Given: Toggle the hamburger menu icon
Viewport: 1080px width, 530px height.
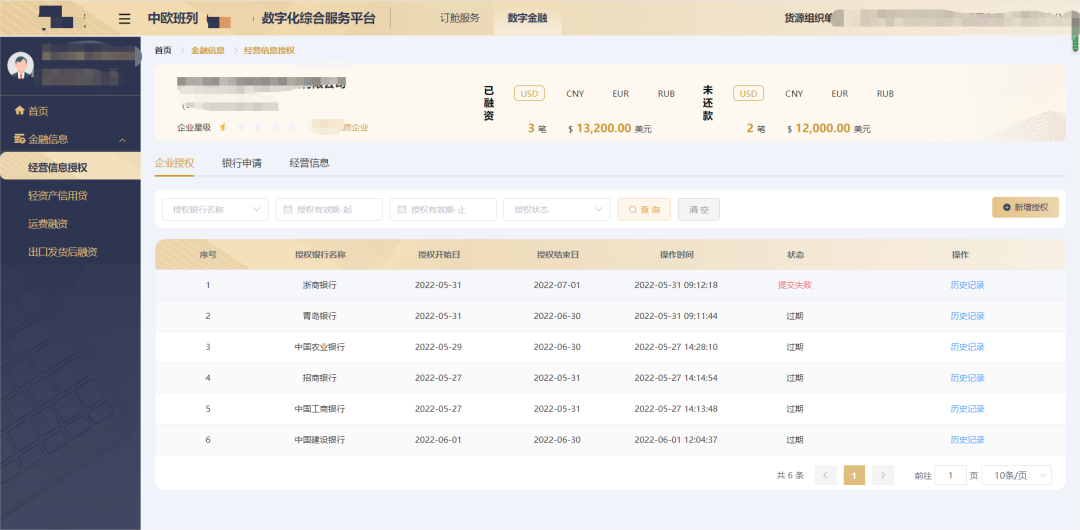Looking at the screenshot, I should [125, 19].
